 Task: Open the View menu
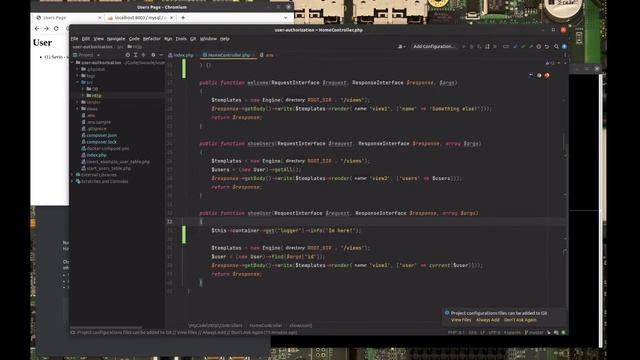(x=98, y=39)
